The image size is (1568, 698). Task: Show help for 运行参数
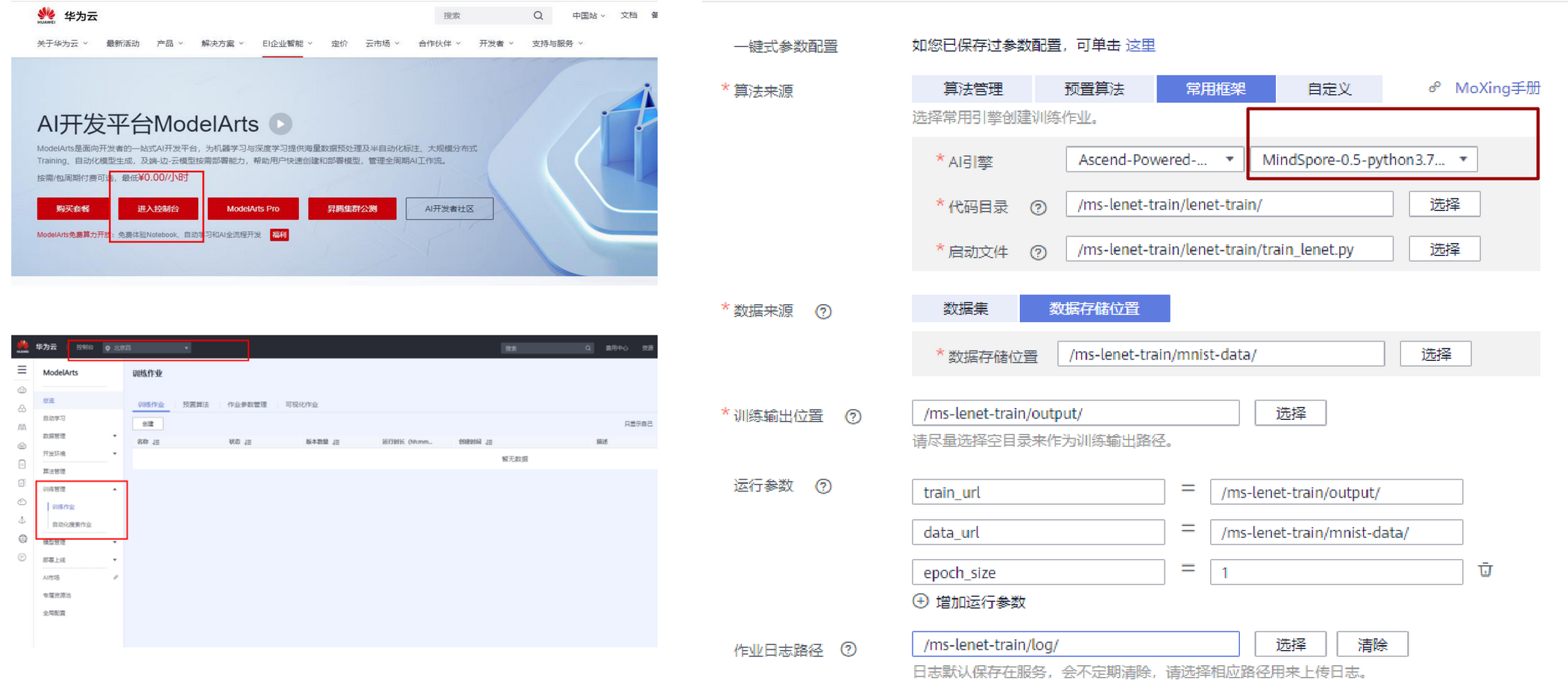(823, 486)
